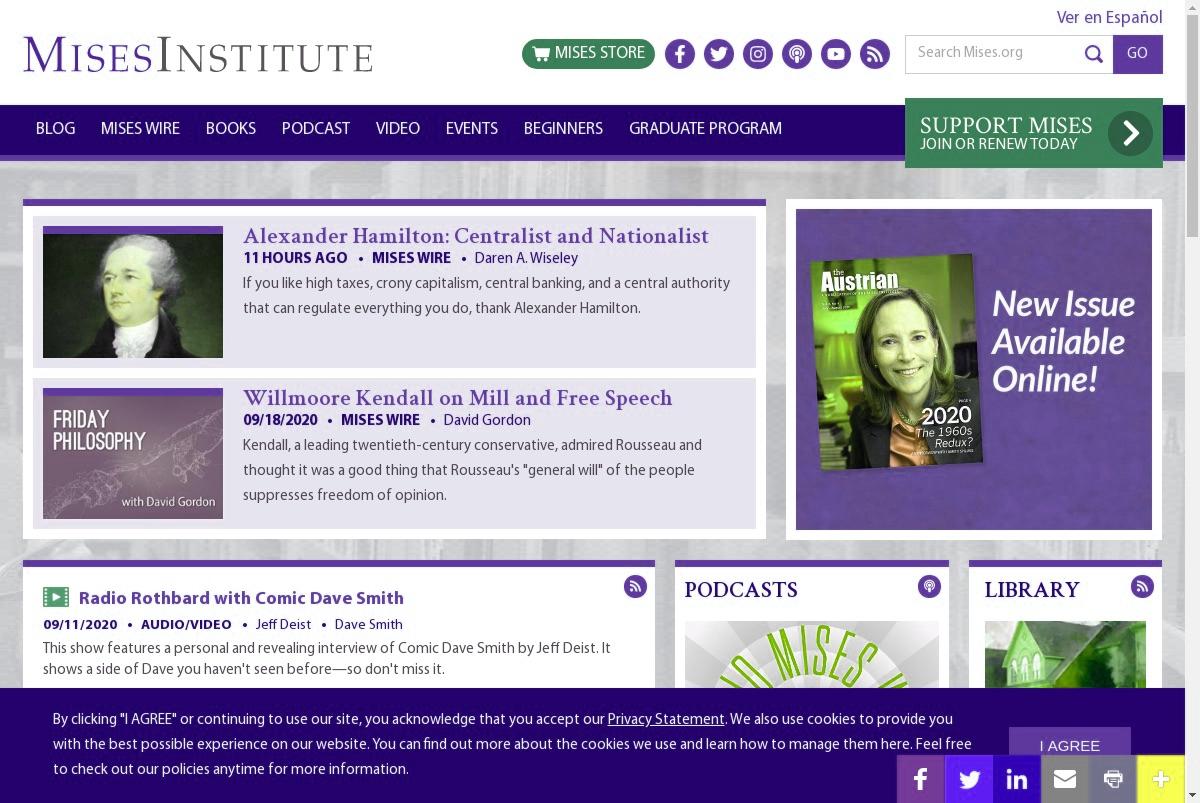The image size is (1200, 803).
Task: Click the Library section heading
Action: click(1032, 590)
